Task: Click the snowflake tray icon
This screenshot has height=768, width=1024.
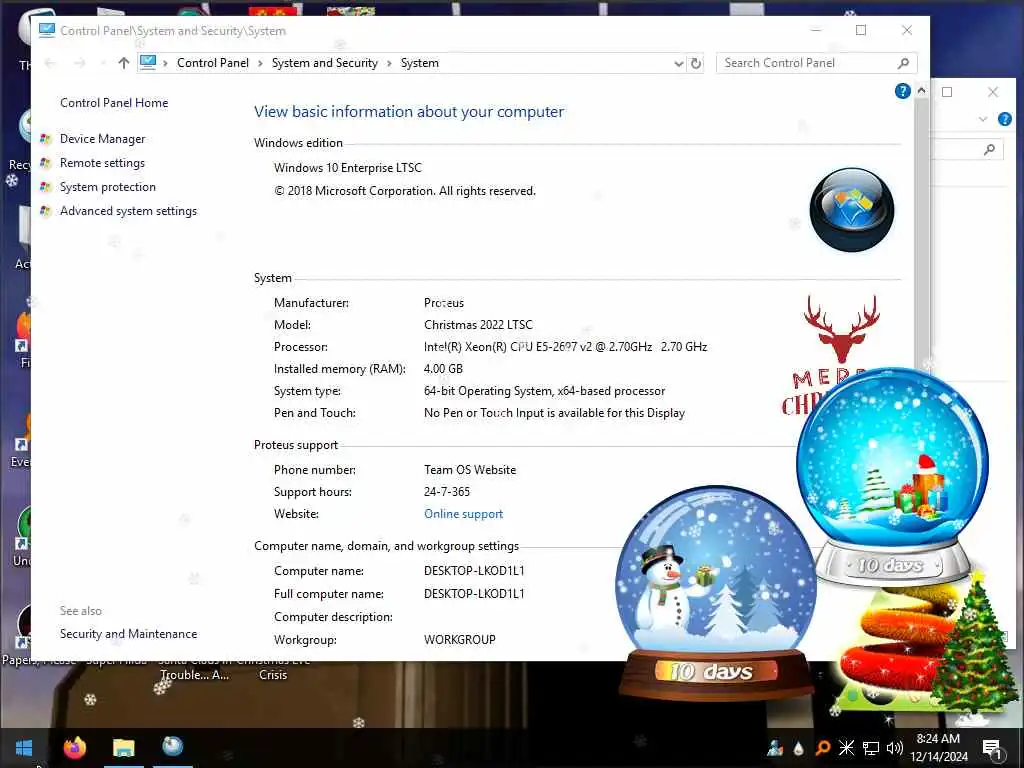Action: [x=846, y=748]
